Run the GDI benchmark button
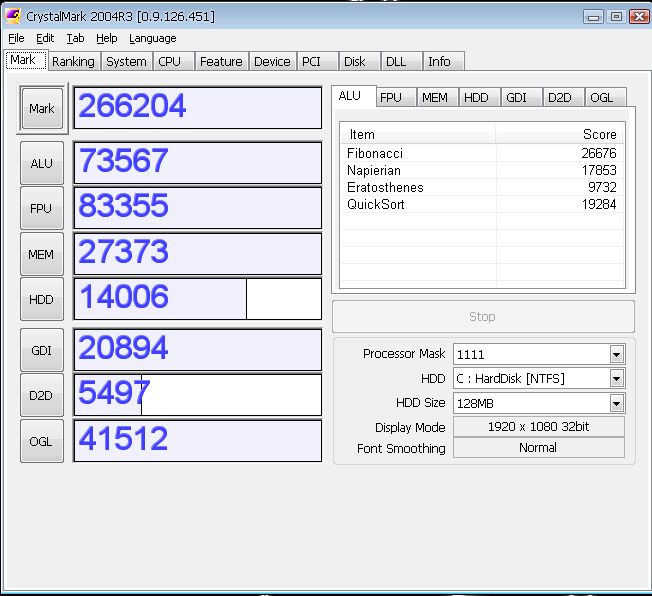Screen dimensions: 652x596 pyautogui.click(x=42, y=350)
